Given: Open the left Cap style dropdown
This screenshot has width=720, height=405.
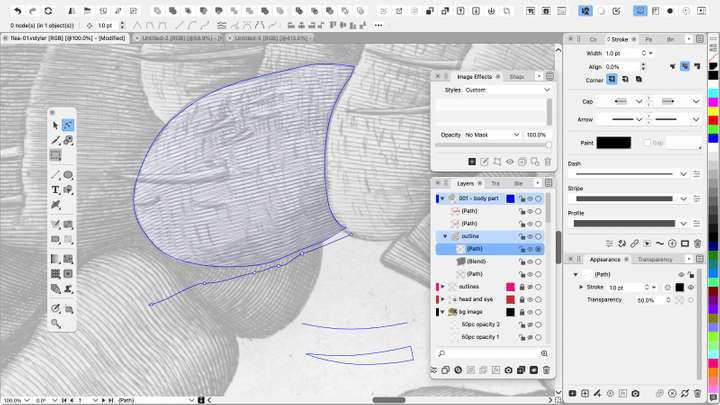Looking at the screenshot, I should coord(622,101).
